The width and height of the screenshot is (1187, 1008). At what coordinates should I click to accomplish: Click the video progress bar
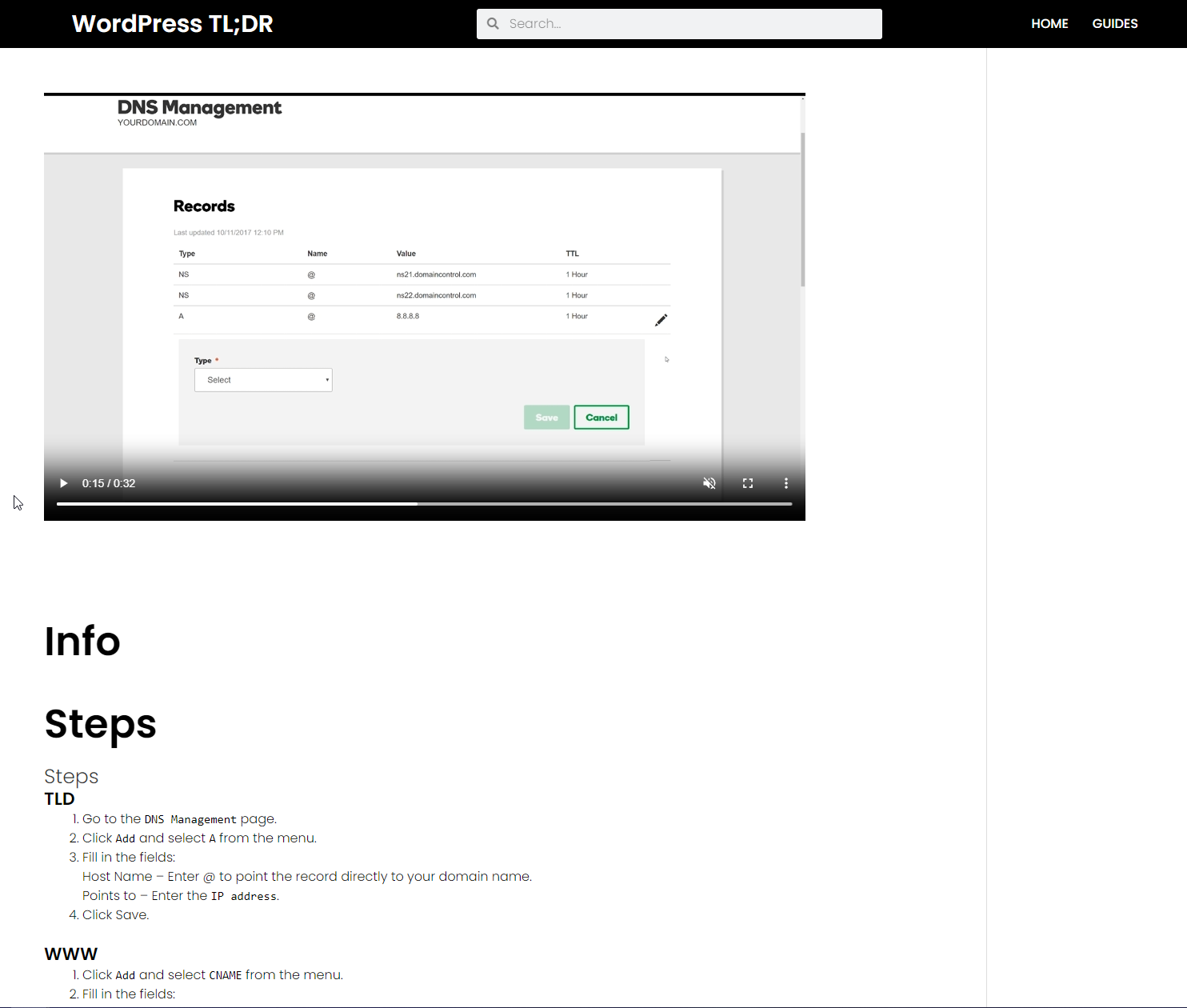424,504
